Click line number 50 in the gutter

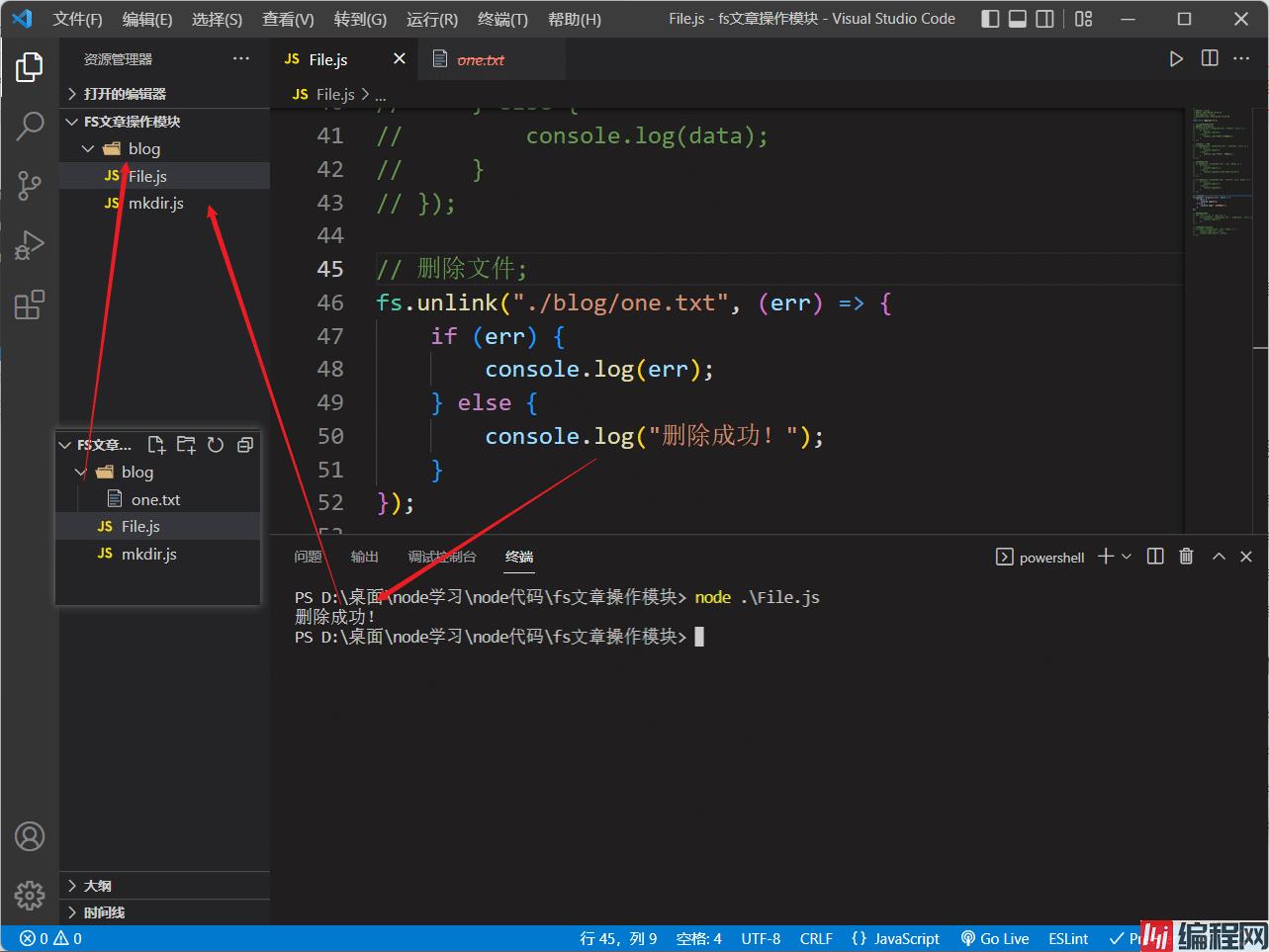pos(330,436)
